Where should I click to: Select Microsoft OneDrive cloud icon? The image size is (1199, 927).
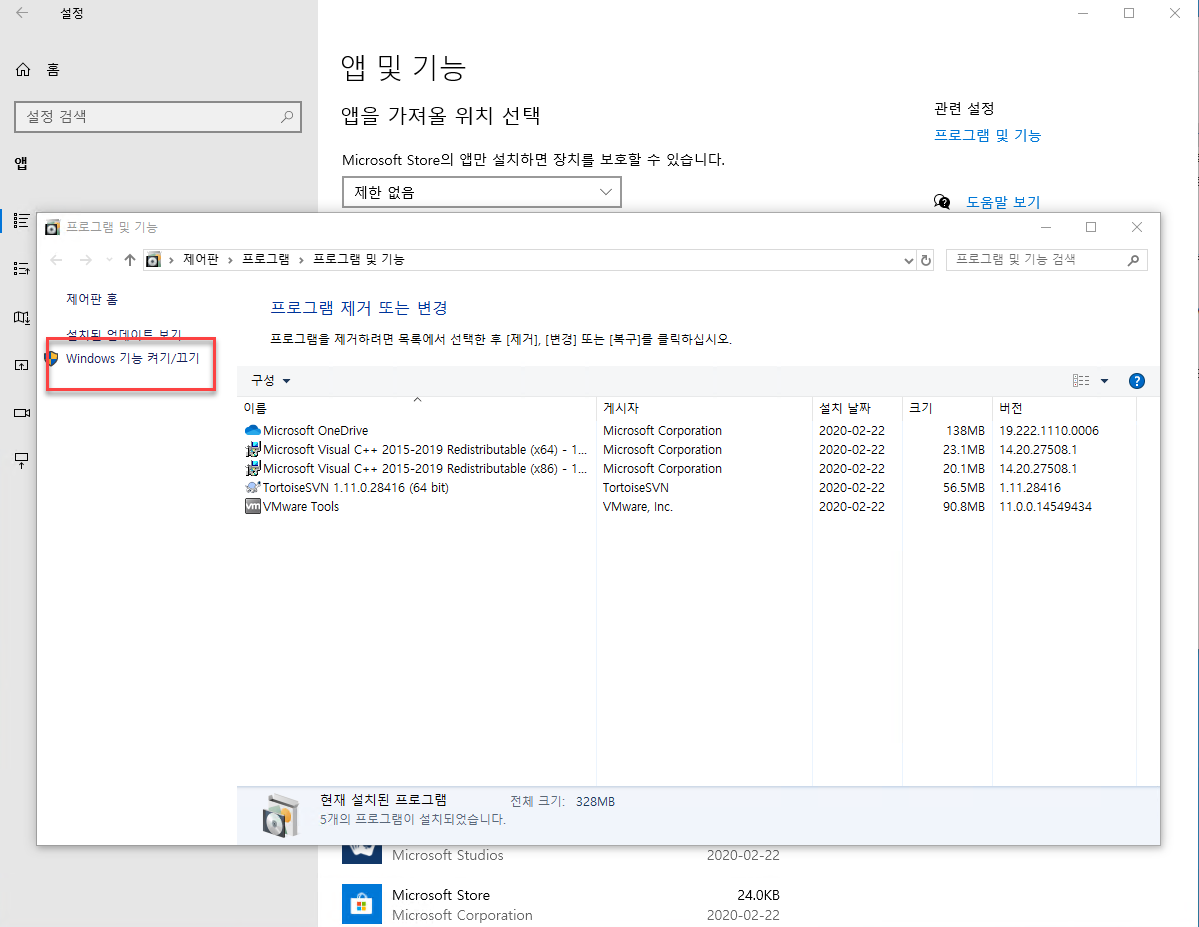coord(252,431)
